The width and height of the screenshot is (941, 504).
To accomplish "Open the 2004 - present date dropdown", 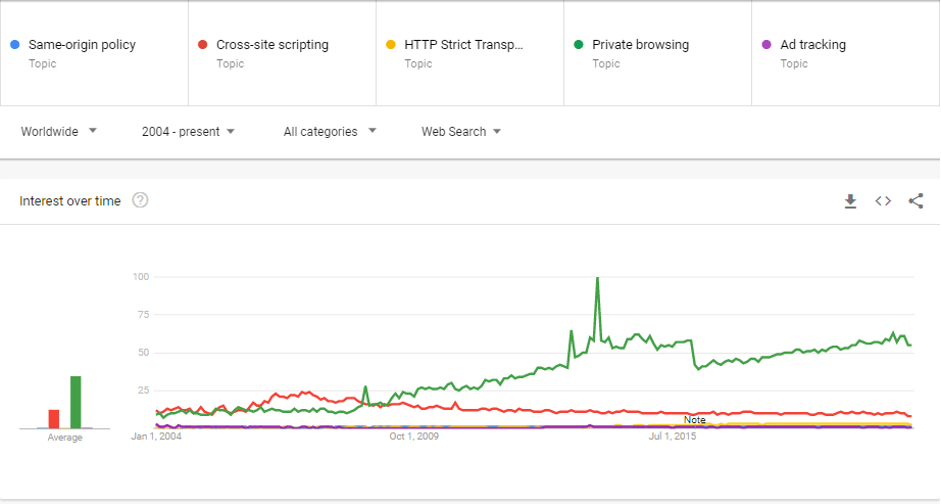I will (x=188, y=132).
